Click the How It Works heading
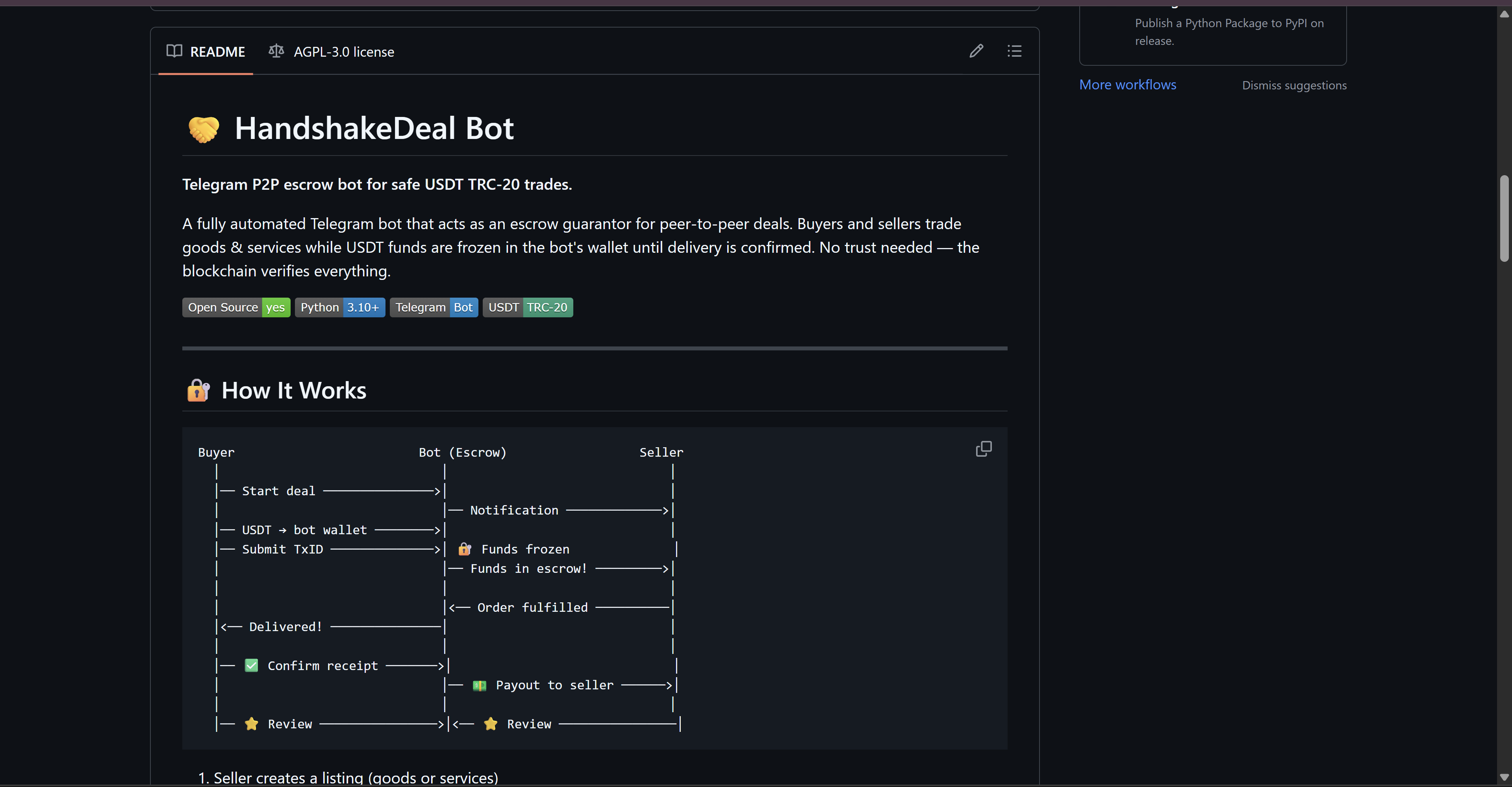This screenshot has height=787, width=1512. (x=293, y=390)
